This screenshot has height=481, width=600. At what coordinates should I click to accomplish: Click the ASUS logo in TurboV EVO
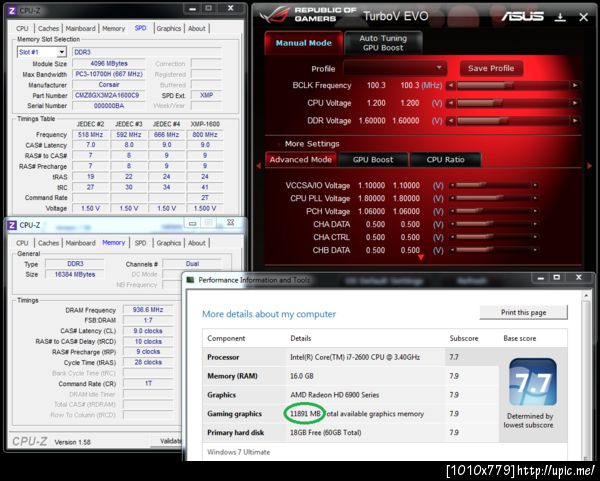coord(523,16)
